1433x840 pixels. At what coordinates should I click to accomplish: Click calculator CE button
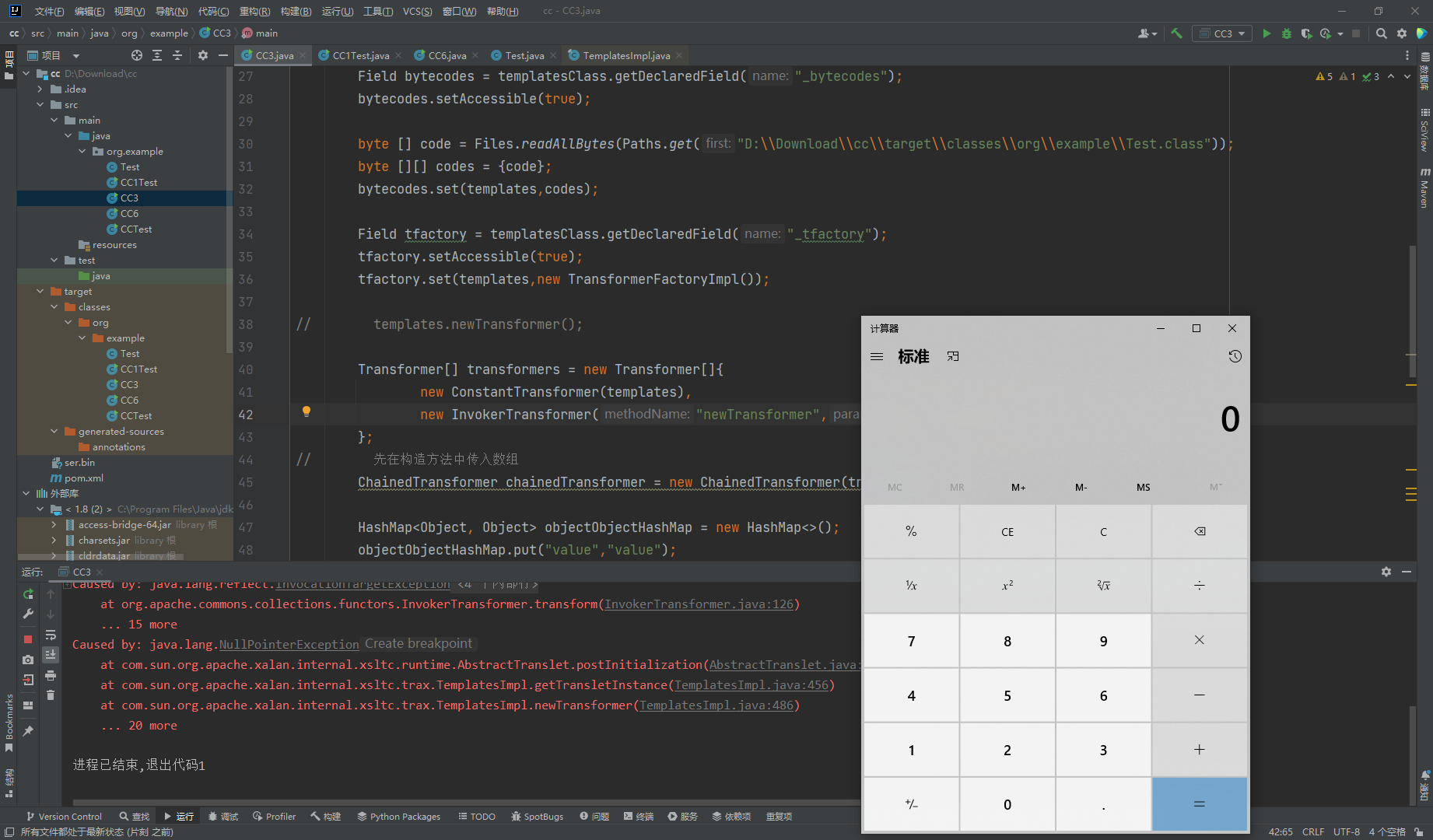(1007, 532)
